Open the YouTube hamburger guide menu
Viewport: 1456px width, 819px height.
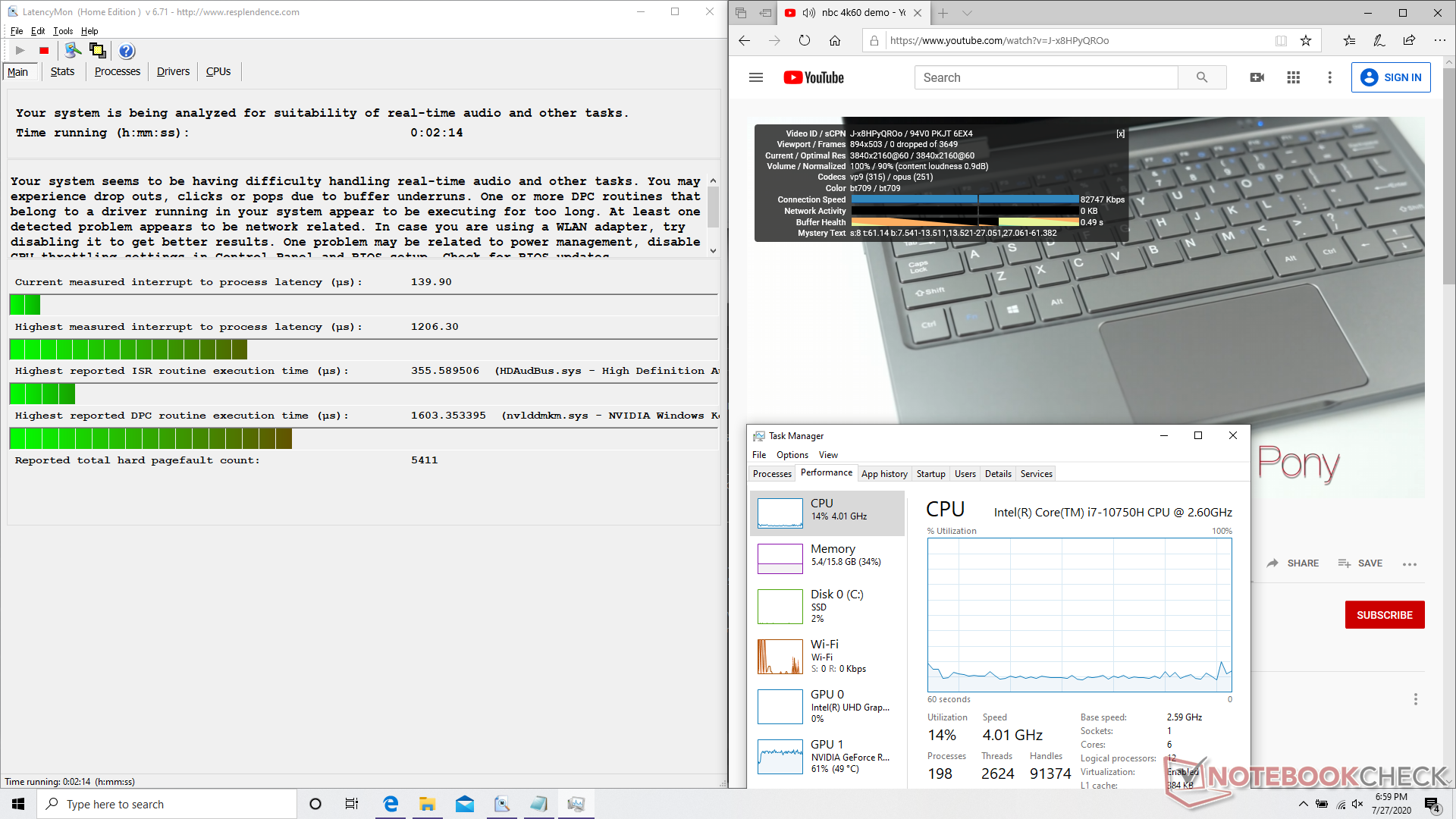pos(755,77)
